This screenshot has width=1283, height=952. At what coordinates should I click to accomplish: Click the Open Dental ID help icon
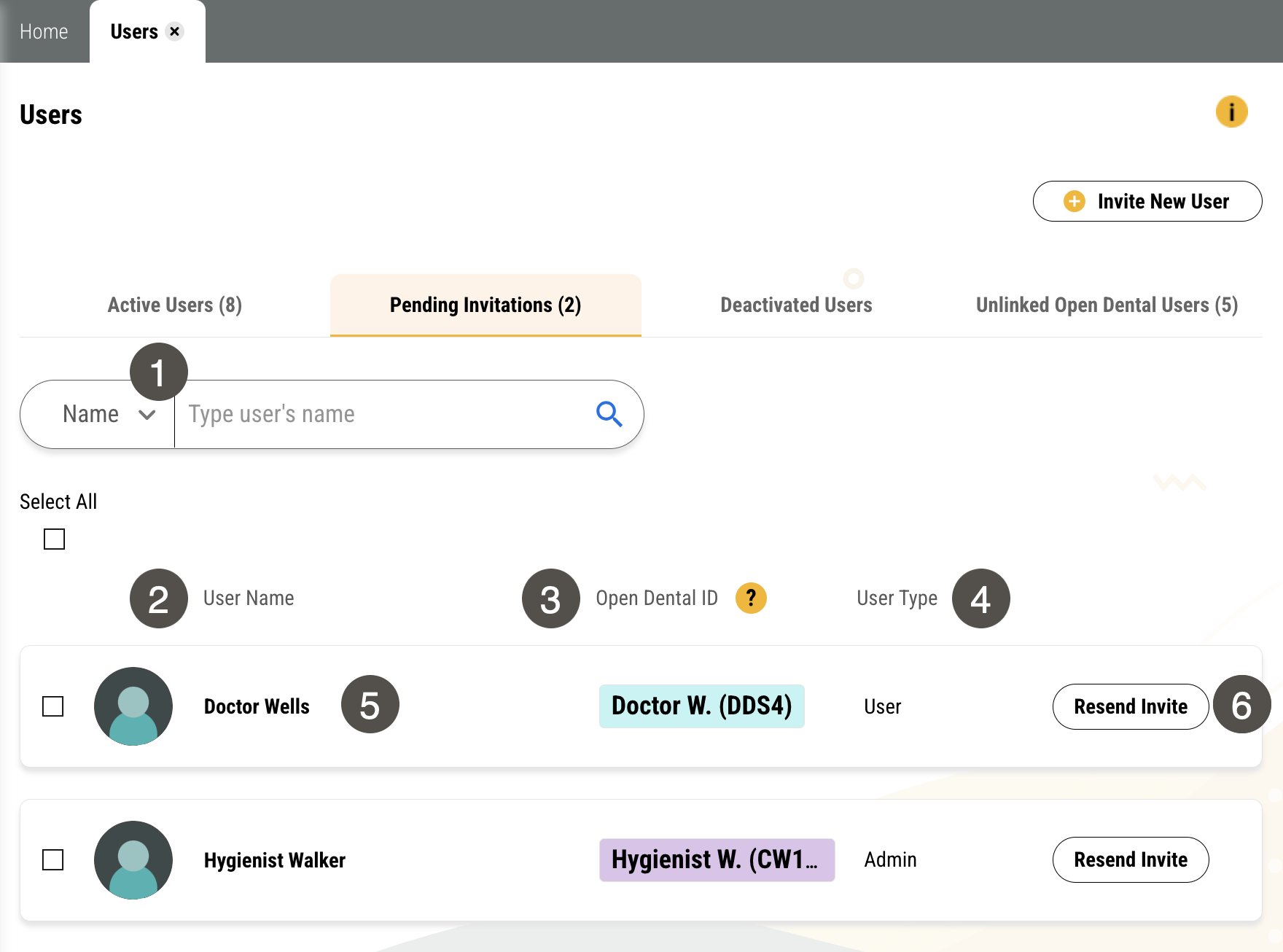click(x=751, y=598)
